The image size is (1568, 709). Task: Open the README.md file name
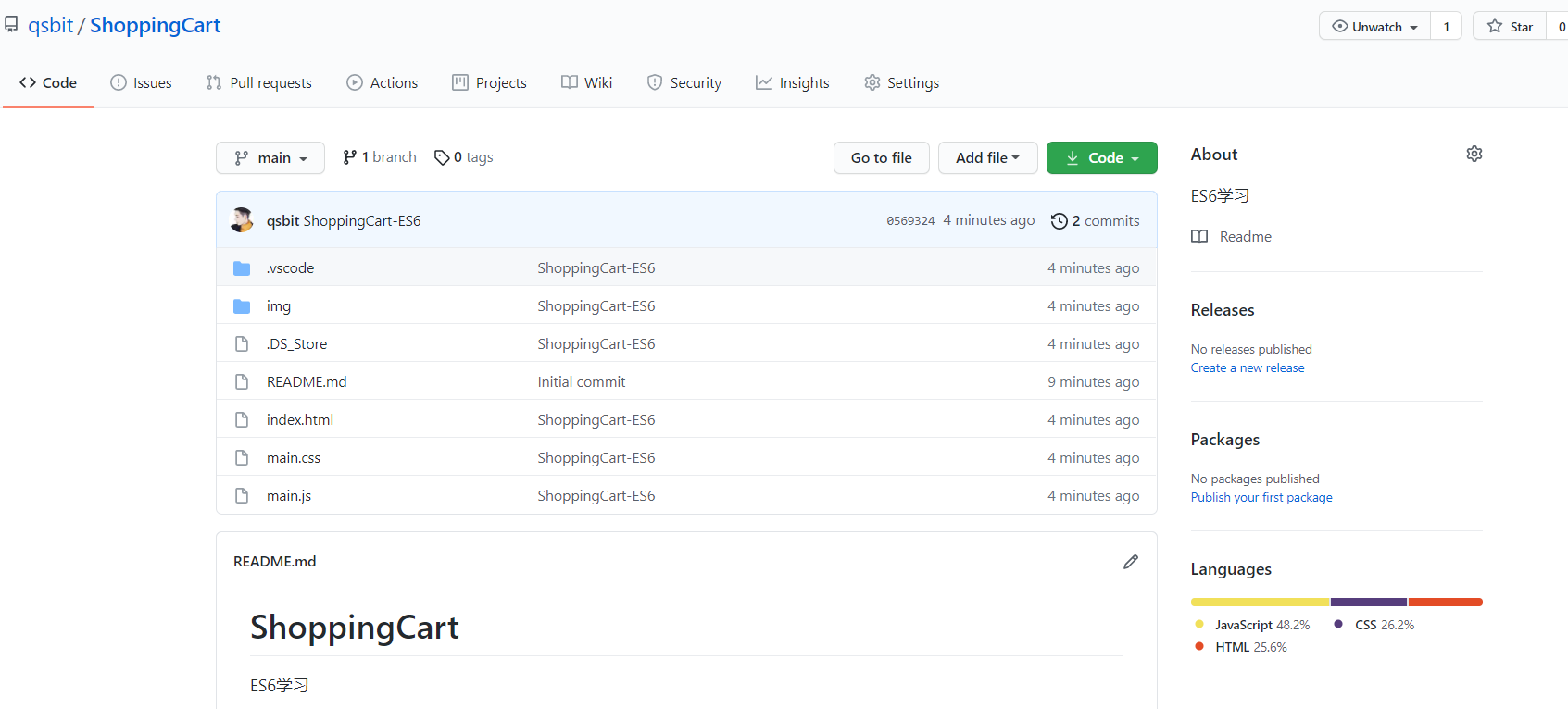coord(307,382)
